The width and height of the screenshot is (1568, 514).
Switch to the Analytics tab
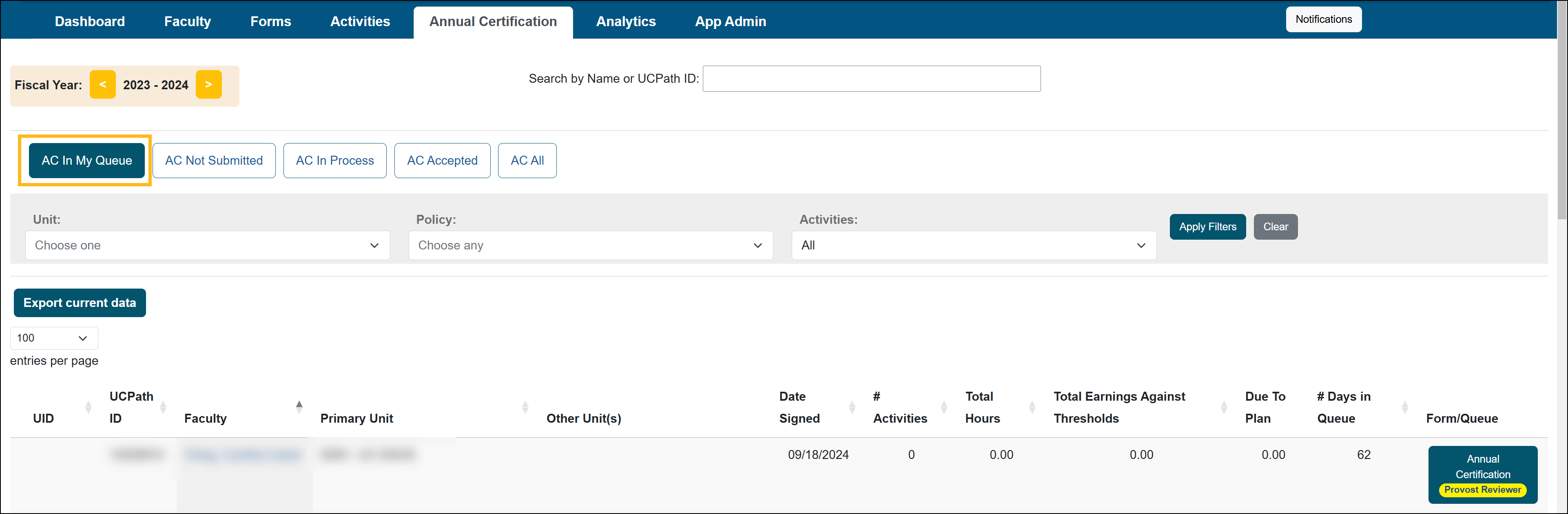click(625, 22)
